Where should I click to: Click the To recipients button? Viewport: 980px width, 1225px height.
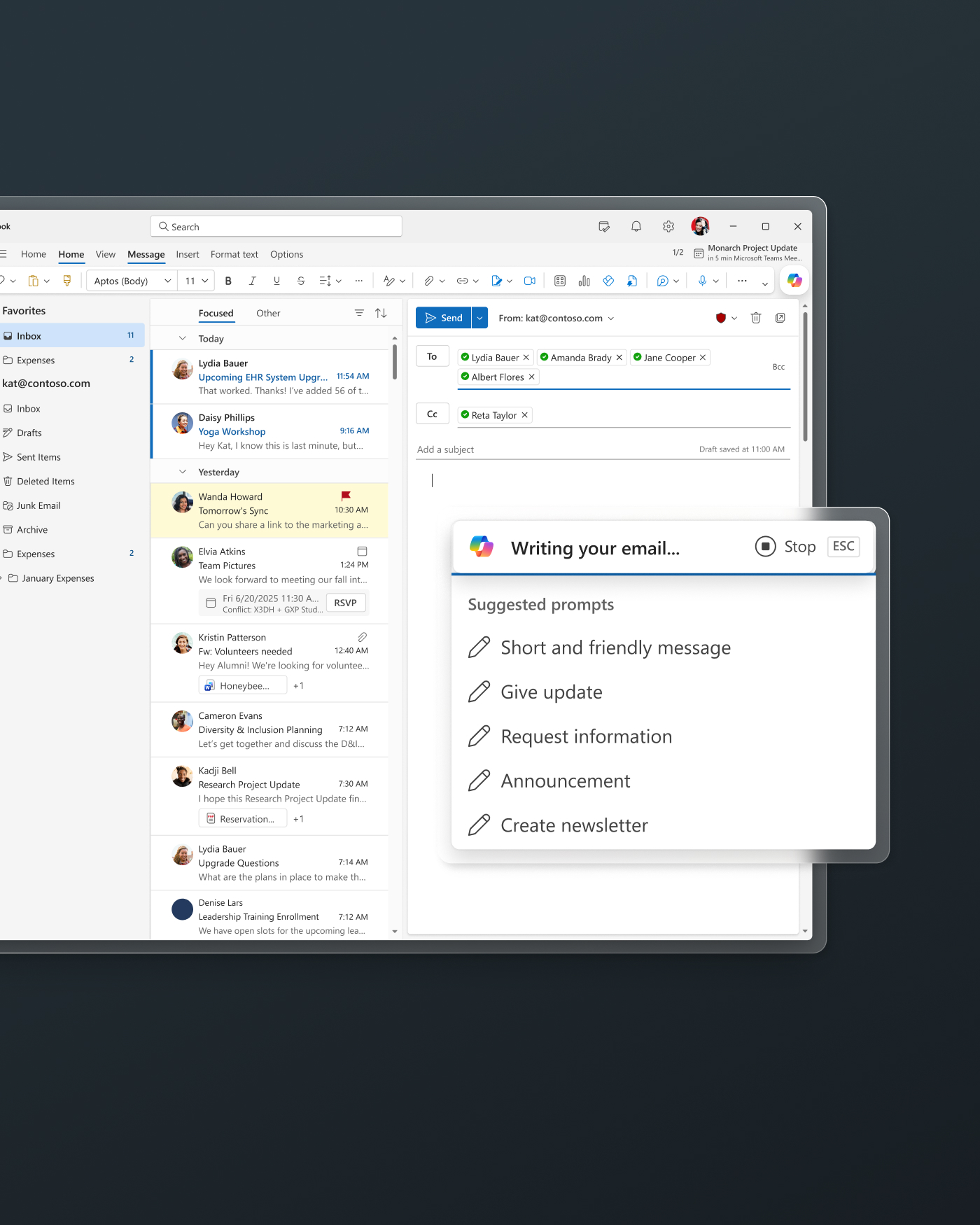[x=432, y=356]
